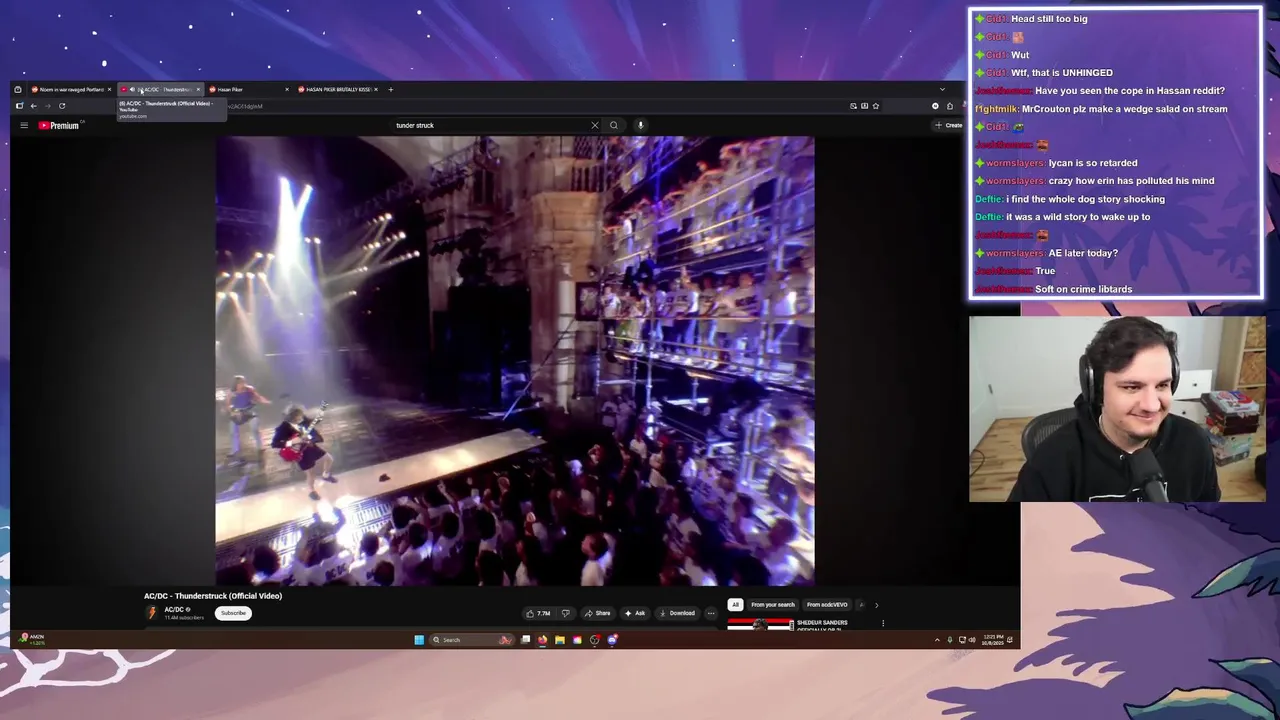Open more actions ellipsis under video
1280x720 pixels.
coord(711,613)
